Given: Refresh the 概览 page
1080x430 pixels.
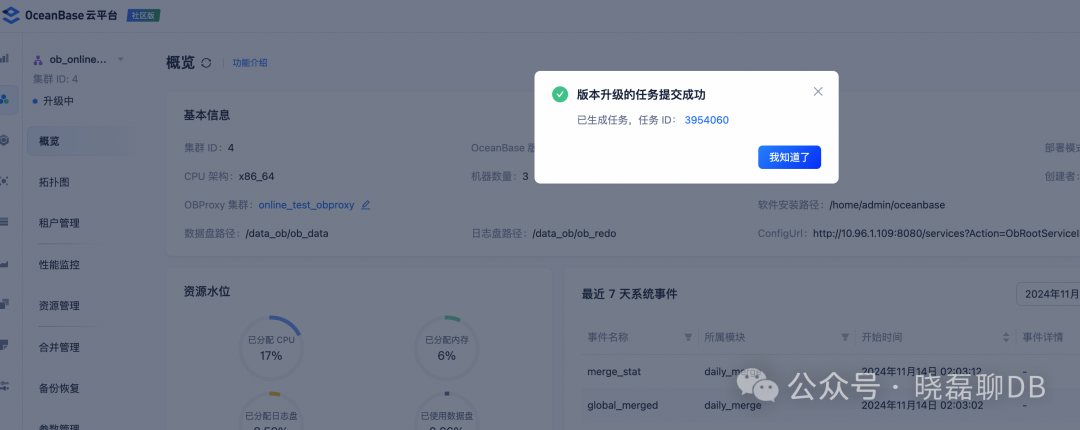Looking at the screenshot, I should click(x=206, y=63).
